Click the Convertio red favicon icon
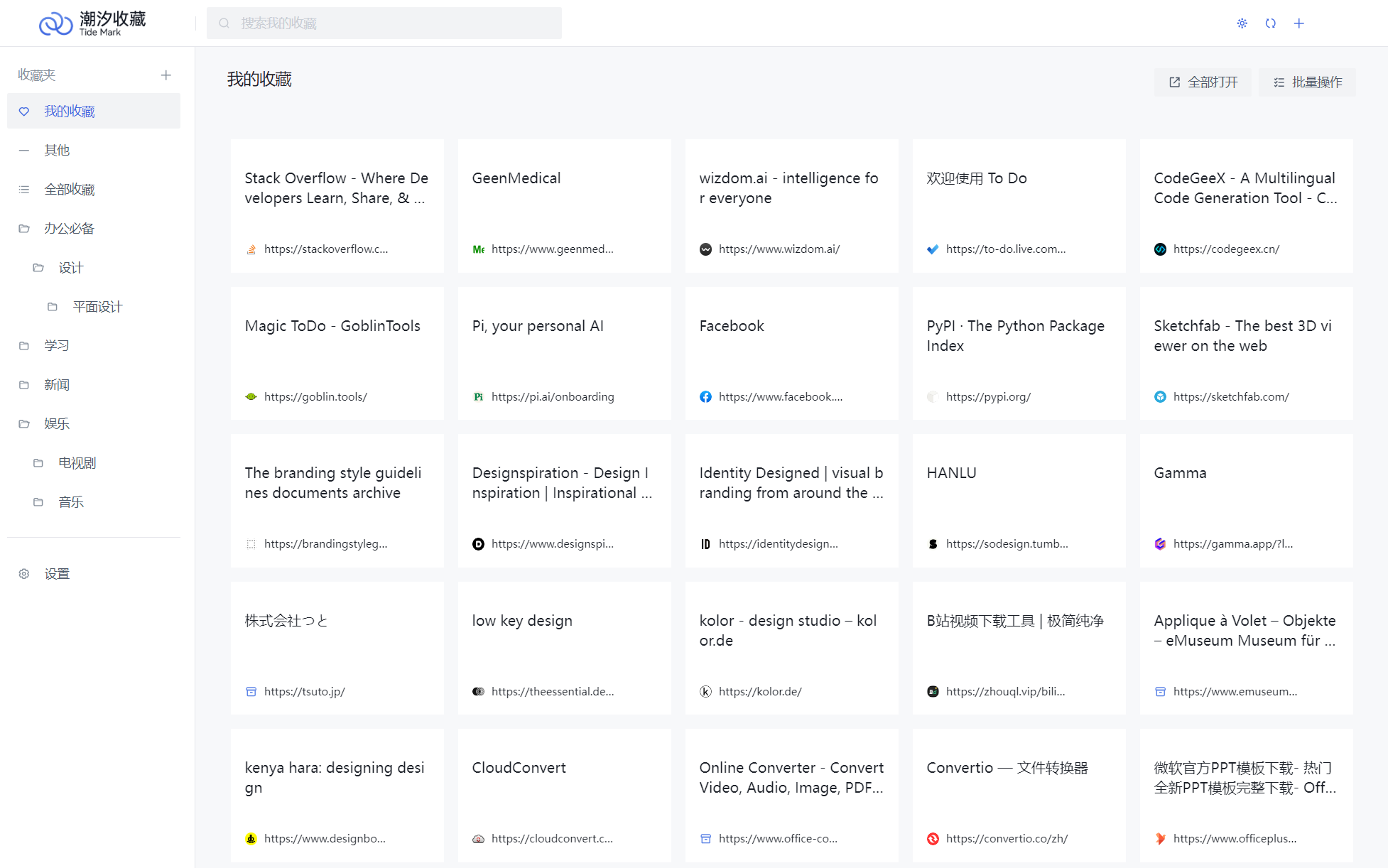The height and width of the screenshot is (868, 1388). pos(933,839)
